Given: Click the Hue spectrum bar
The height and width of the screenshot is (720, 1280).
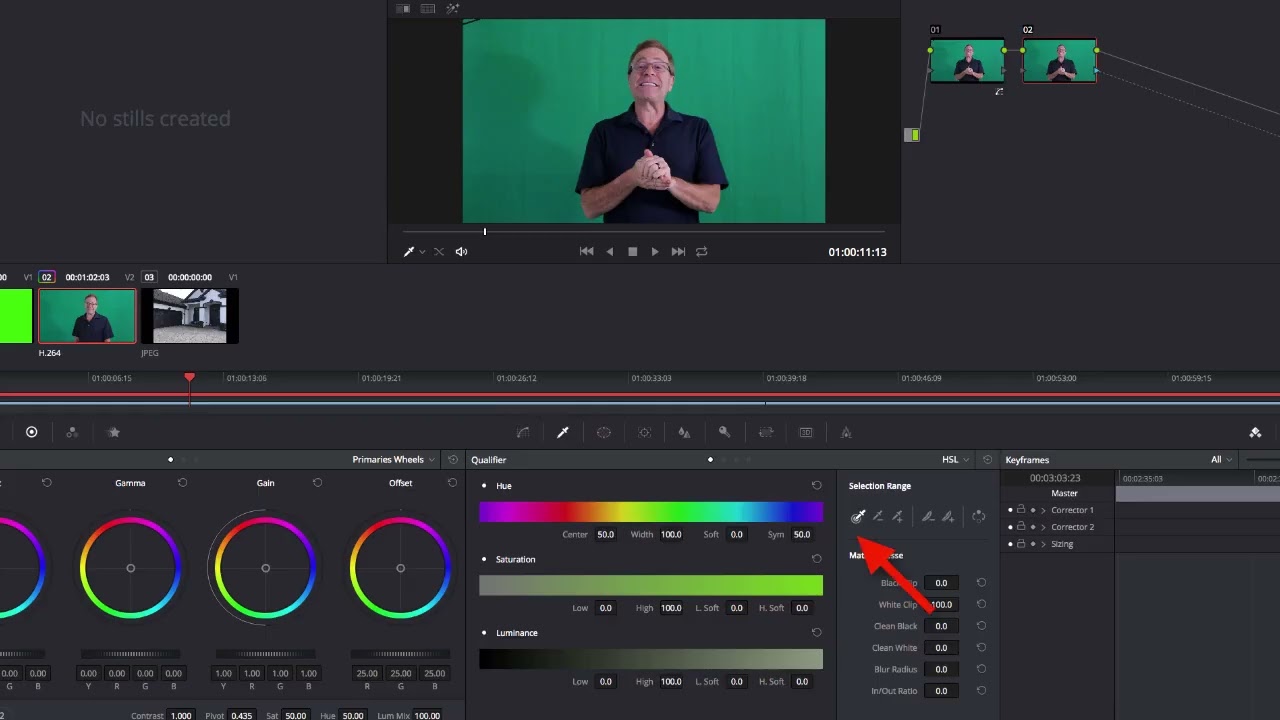Looking at the screenshot, I should pos(651,512).
